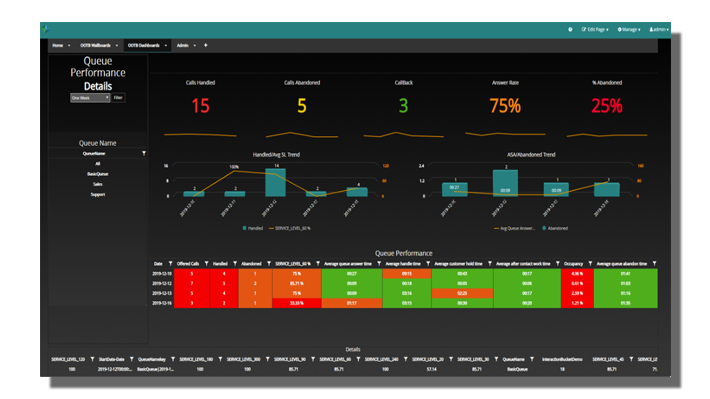Screen dimensions: 710x399
Task: Sort Details by InteractionBucketDemo header
Action: pyautogui.click(x=562, y=359)
